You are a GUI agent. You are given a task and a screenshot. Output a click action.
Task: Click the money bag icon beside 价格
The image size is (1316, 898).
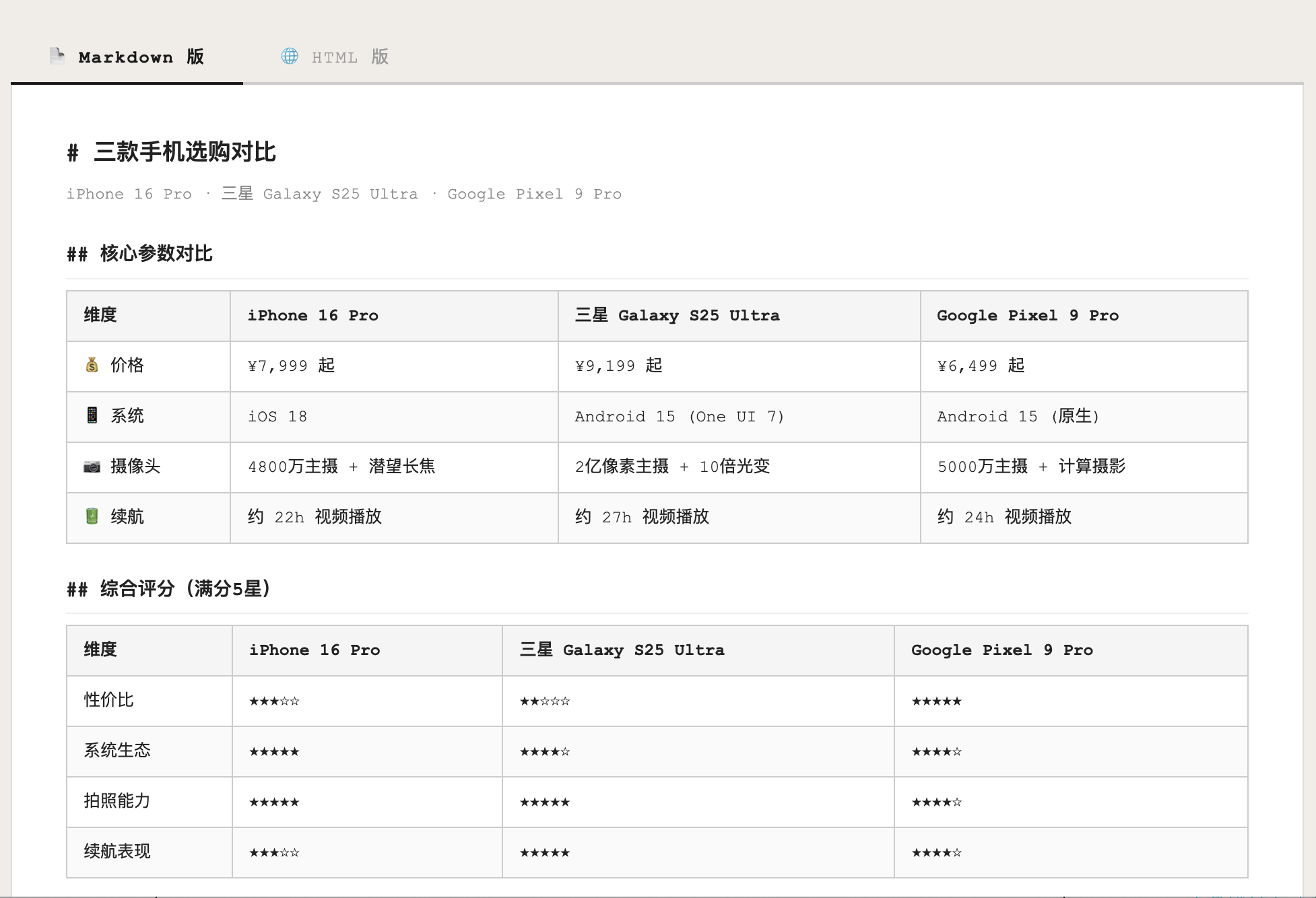pyautogui.click(x=92, y=365)
